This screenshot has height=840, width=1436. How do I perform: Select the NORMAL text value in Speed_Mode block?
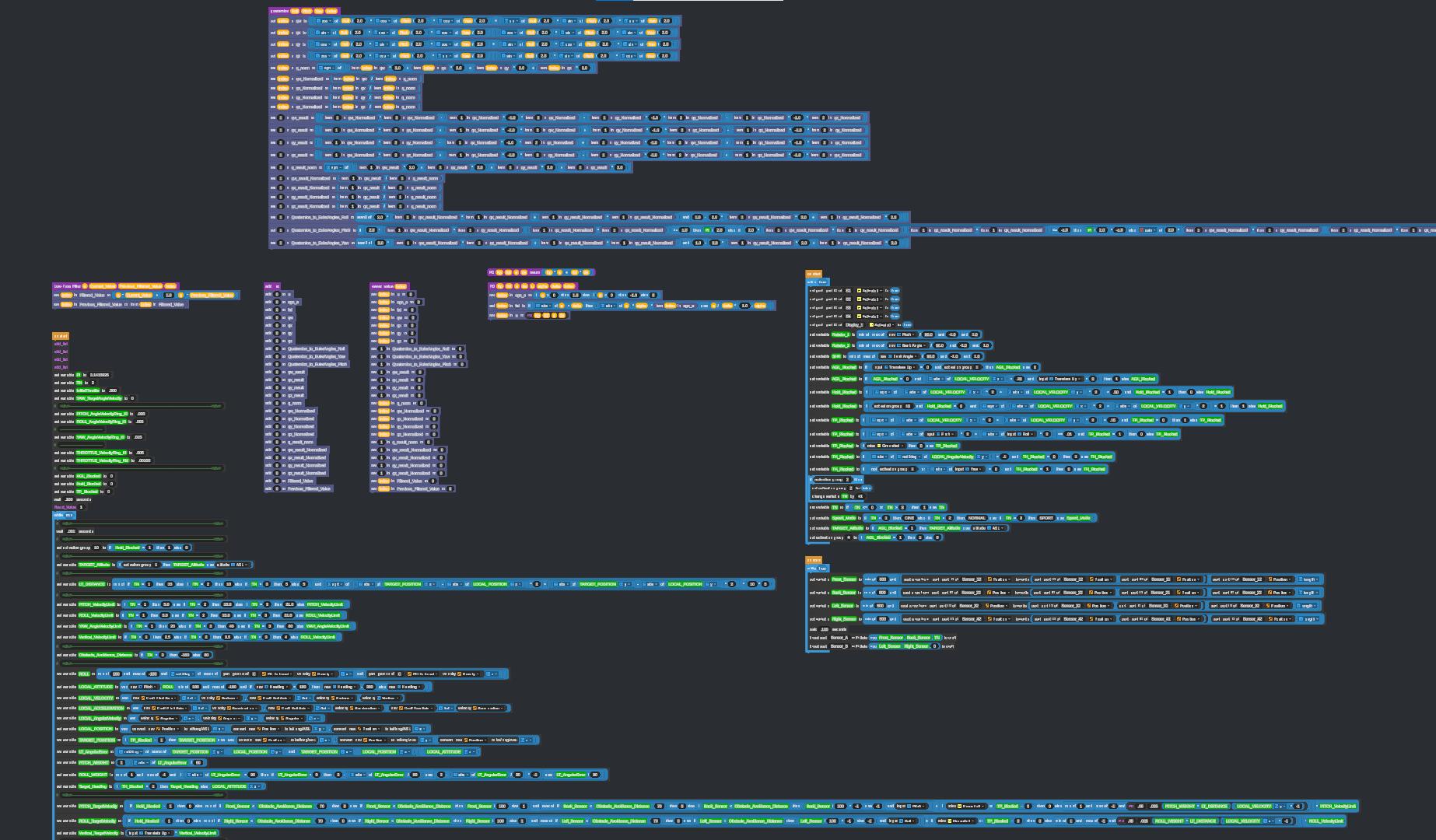click(x=977, y=518)
